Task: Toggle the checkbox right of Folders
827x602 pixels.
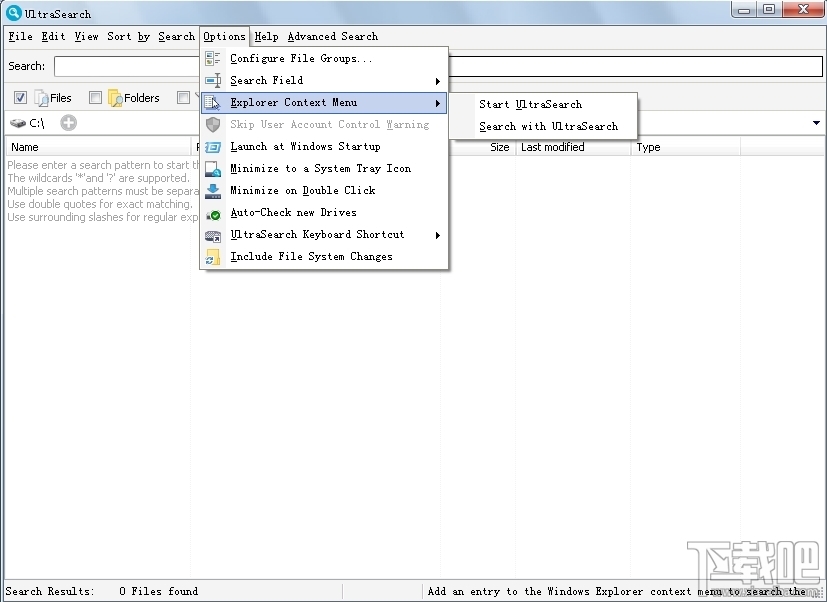Action: tap(183, 98)
